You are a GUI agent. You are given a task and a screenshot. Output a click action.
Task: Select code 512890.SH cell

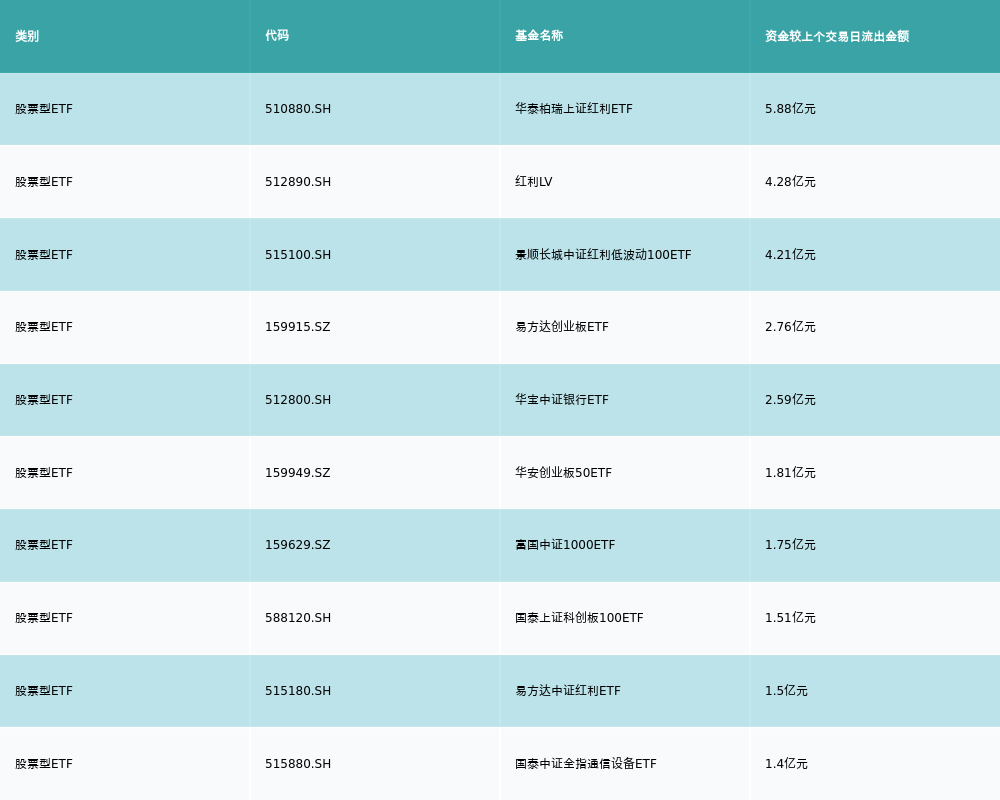tap(298, 182)
